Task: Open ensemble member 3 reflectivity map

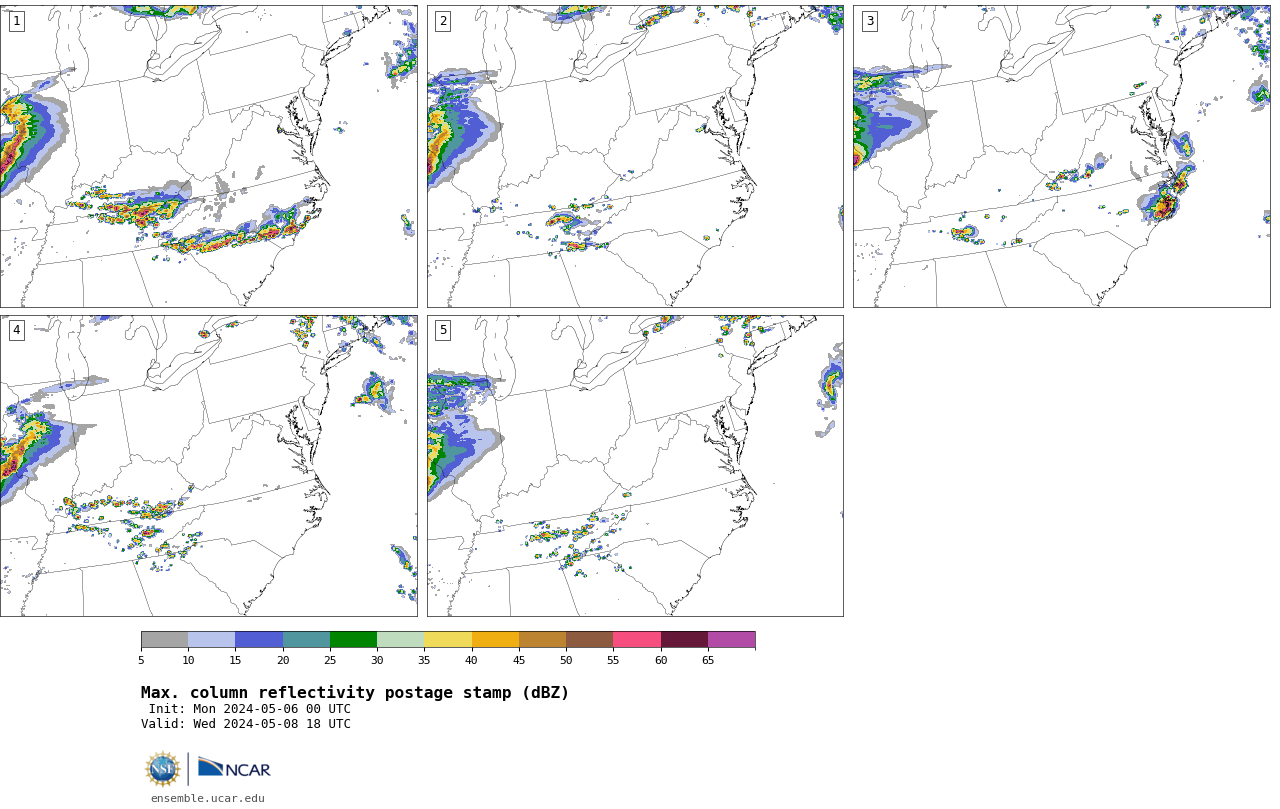Action: tap(1061, 156)
